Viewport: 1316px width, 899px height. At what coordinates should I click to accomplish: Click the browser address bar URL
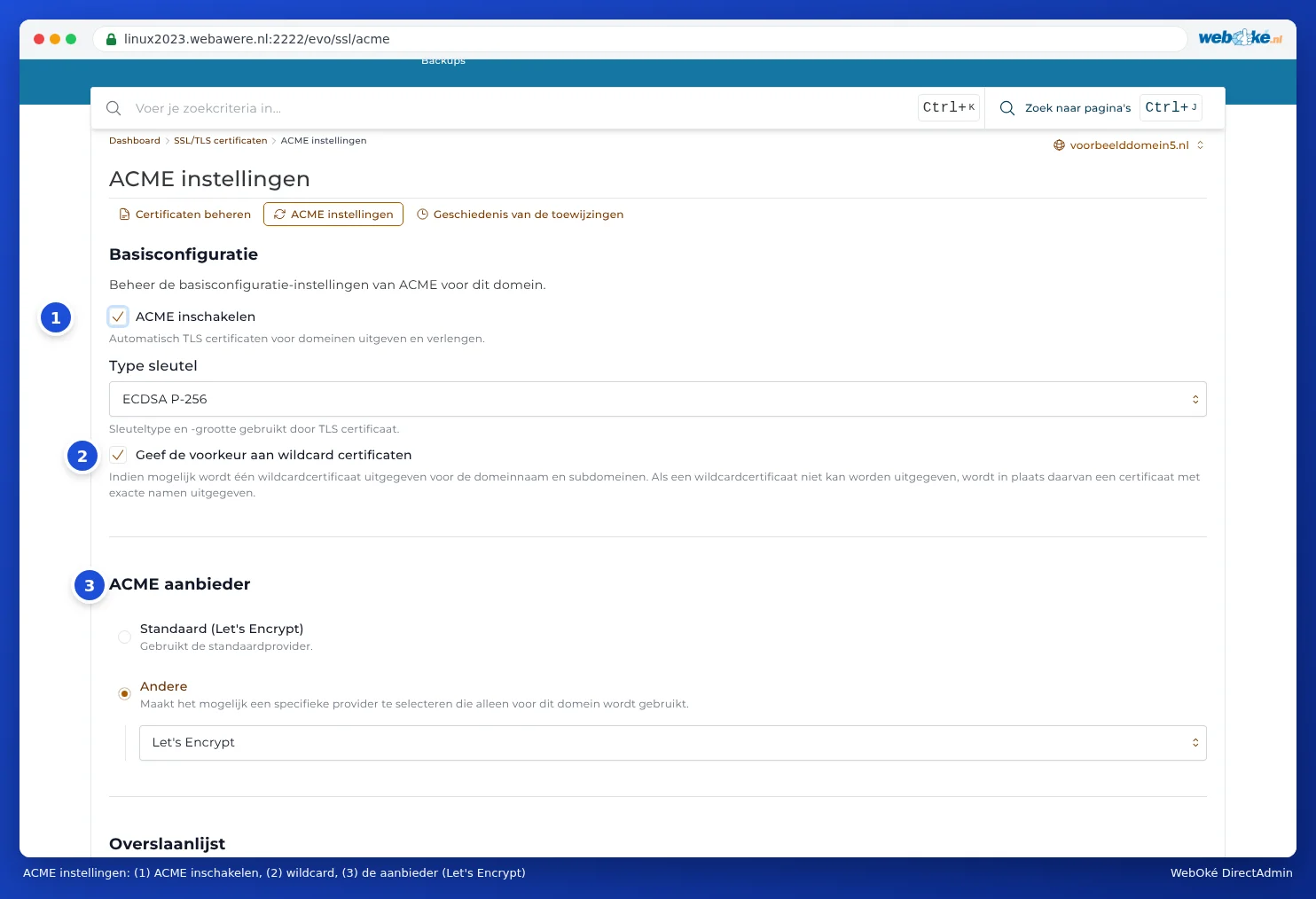(x=257, y=39)
